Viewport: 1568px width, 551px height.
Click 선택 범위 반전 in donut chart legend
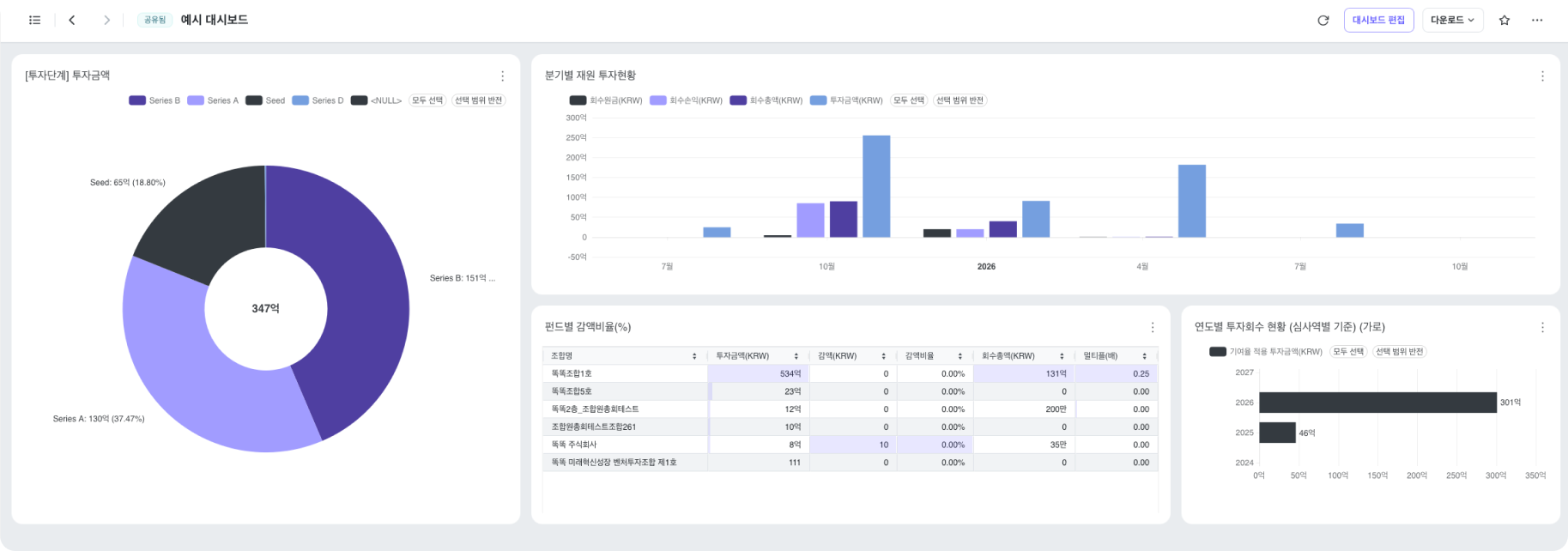pyautogui.click(x=478, y=100)
